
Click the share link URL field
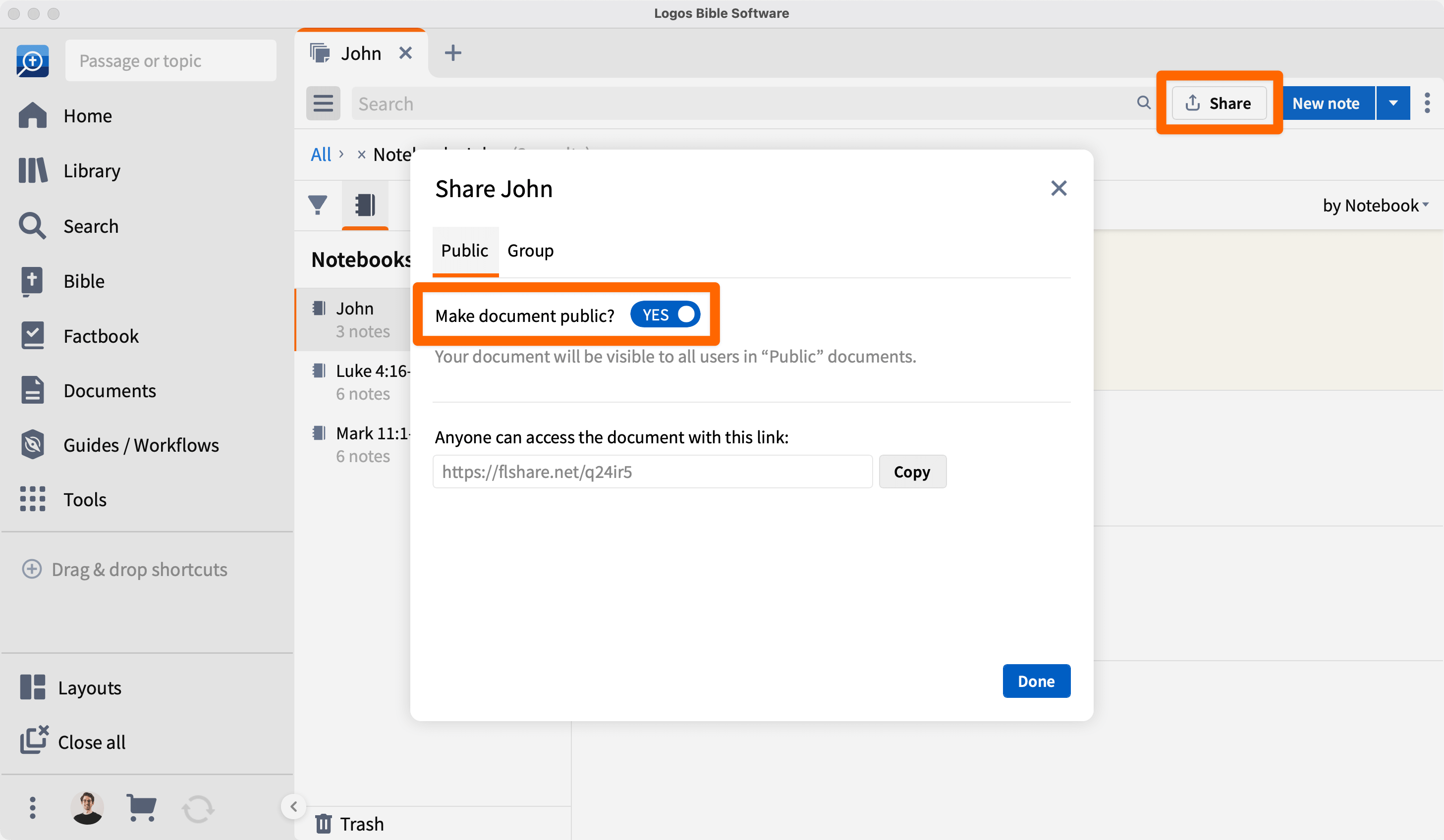point(652,472)
